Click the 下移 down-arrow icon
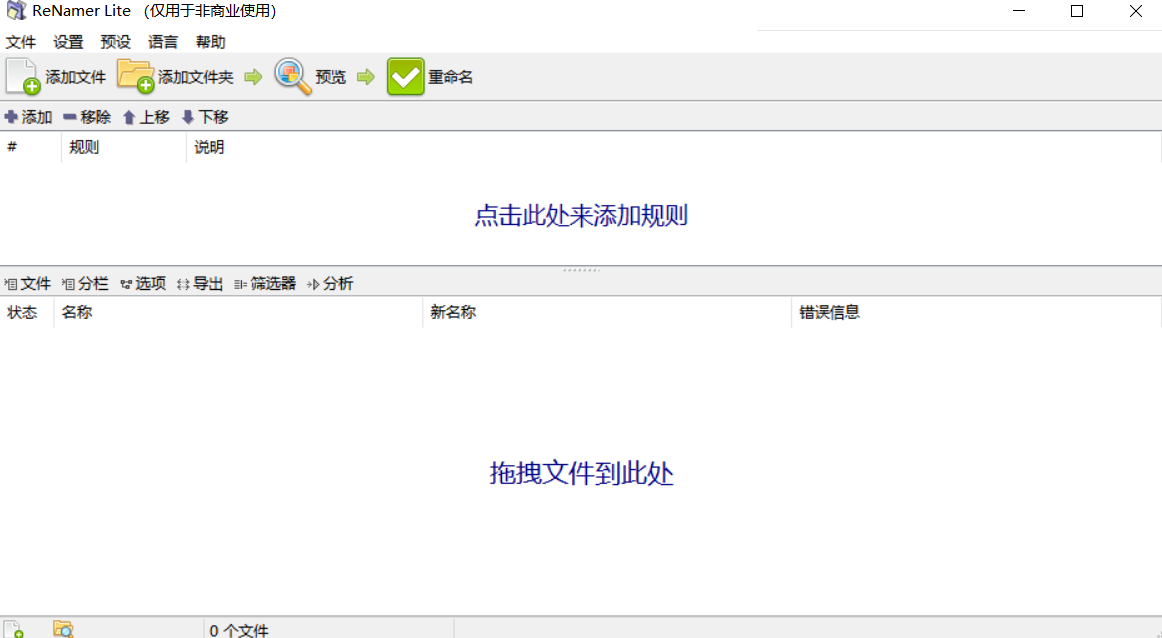Viewport: 1162px width, 638px height. [x=187, y=116]
